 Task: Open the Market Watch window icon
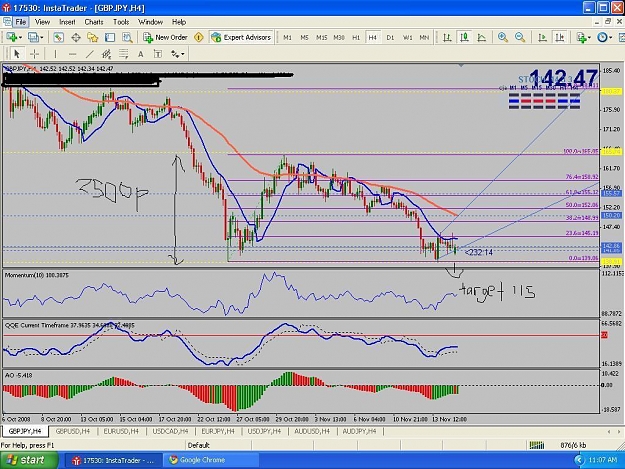pyautogui.click(x=59, y=37)
